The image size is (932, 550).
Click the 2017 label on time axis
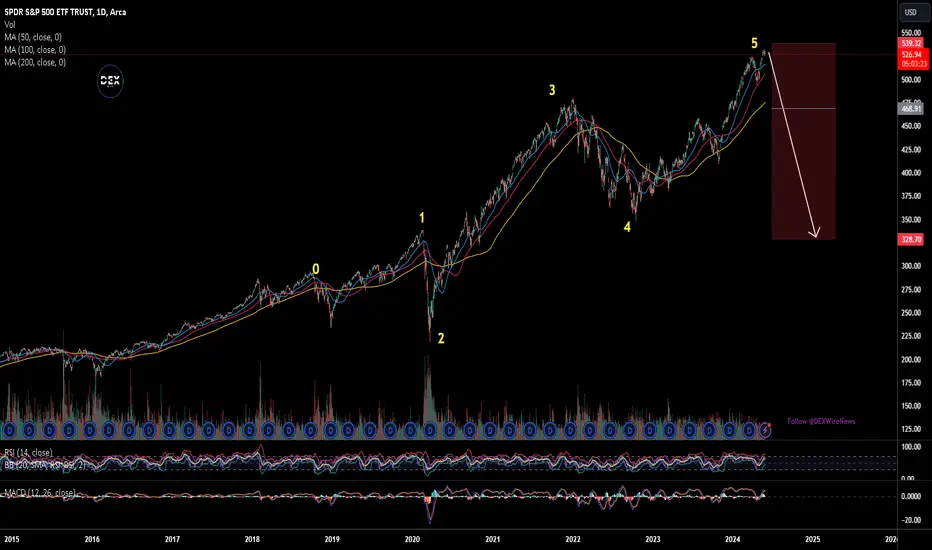(172, 539)
